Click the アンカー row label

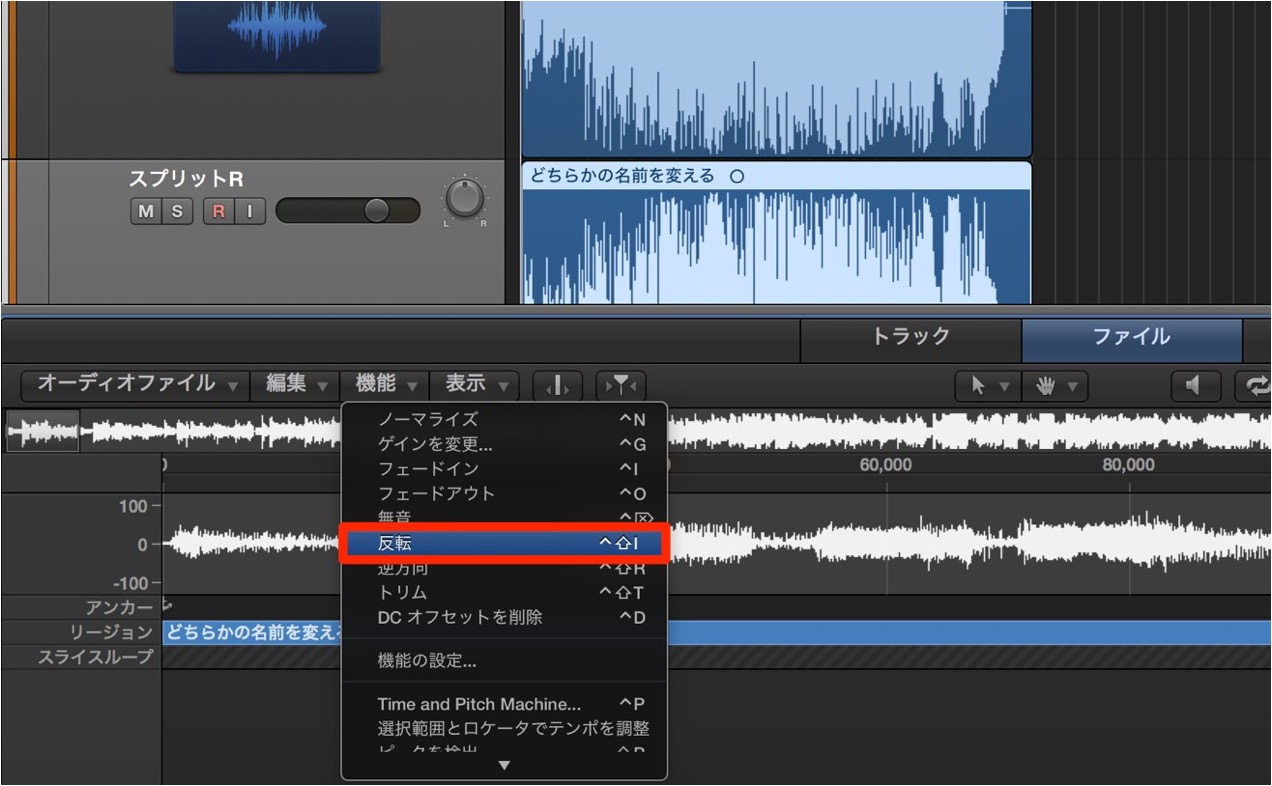(x=119, y=607)
